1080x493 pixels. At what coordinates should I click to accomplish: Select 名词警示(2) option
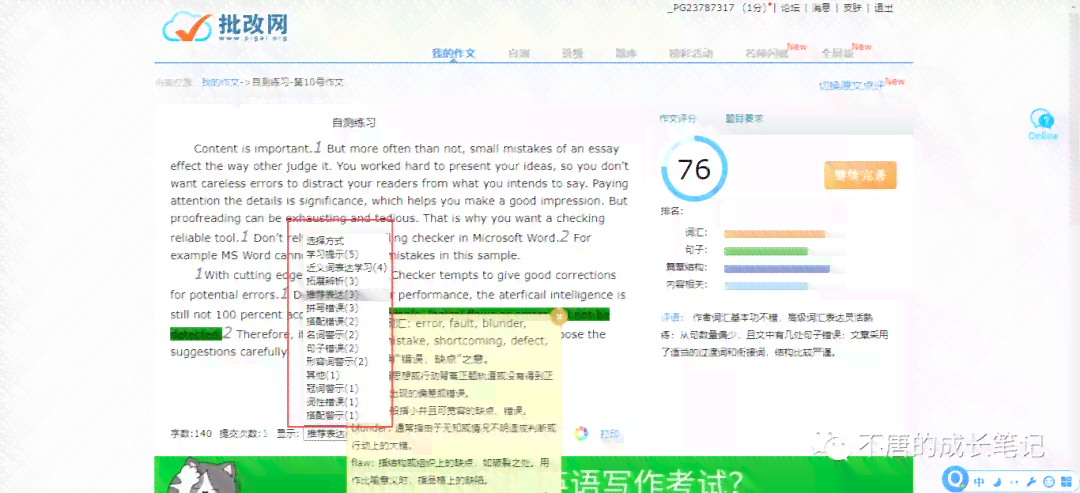coord(333,335)
